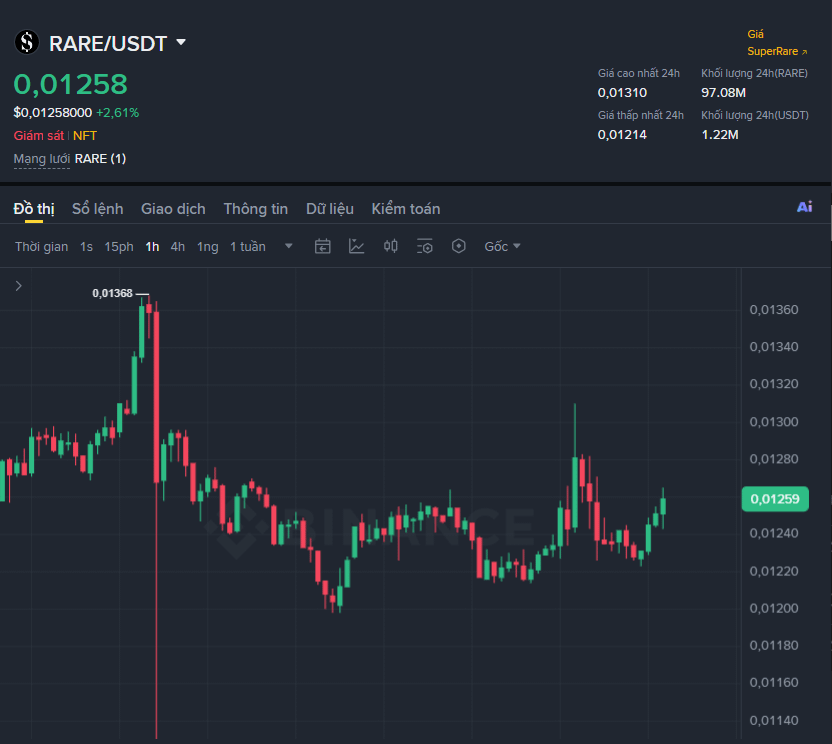
Task: Expand more time intervals dropdown arrow
Action: click(289, 246)
